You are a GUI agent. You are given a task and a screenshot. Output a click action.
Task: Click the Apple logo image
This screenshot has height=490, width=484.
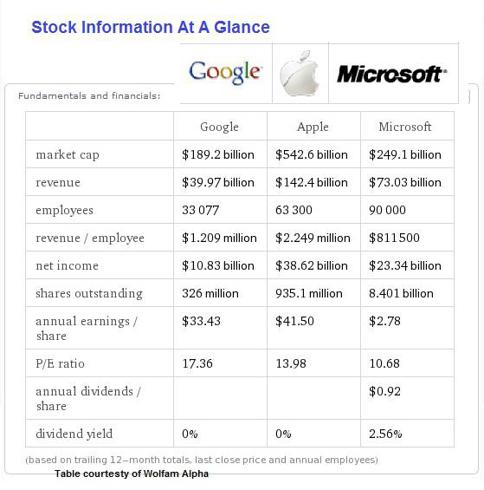(299, 73)
